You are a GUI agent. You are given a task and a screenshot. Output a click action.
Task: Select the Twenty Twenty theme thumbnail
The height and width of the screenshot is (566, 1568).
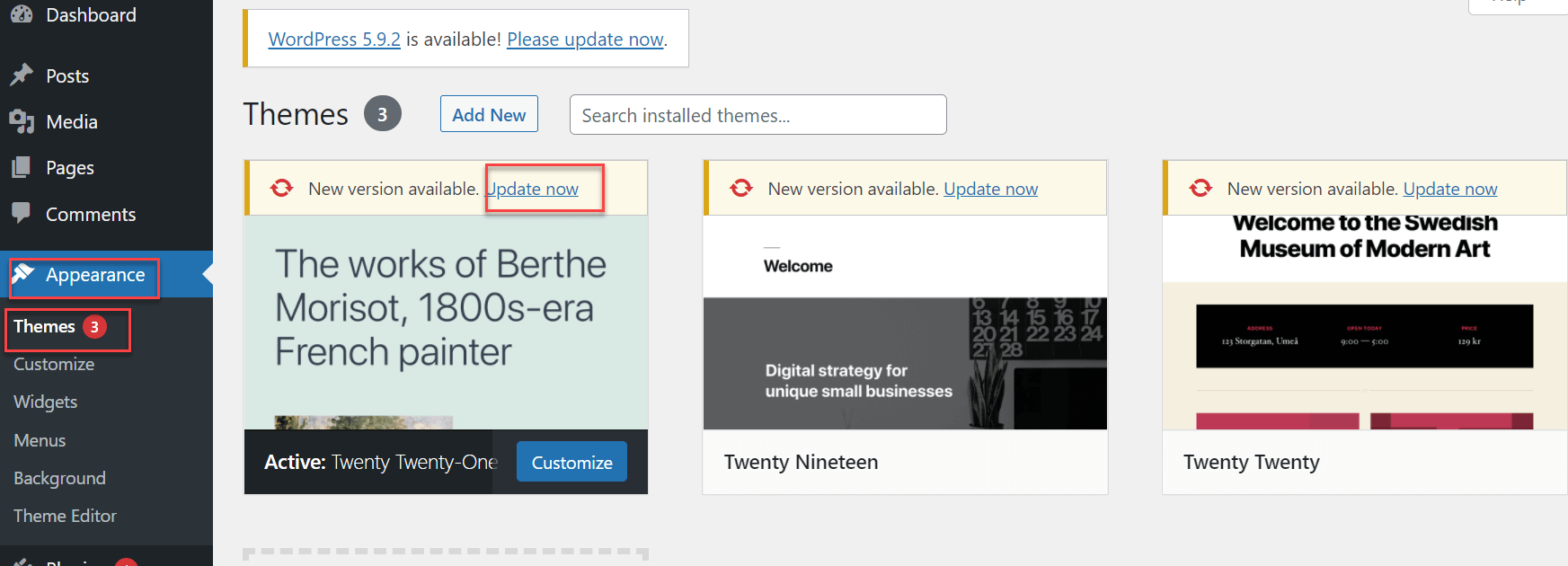1364,322
